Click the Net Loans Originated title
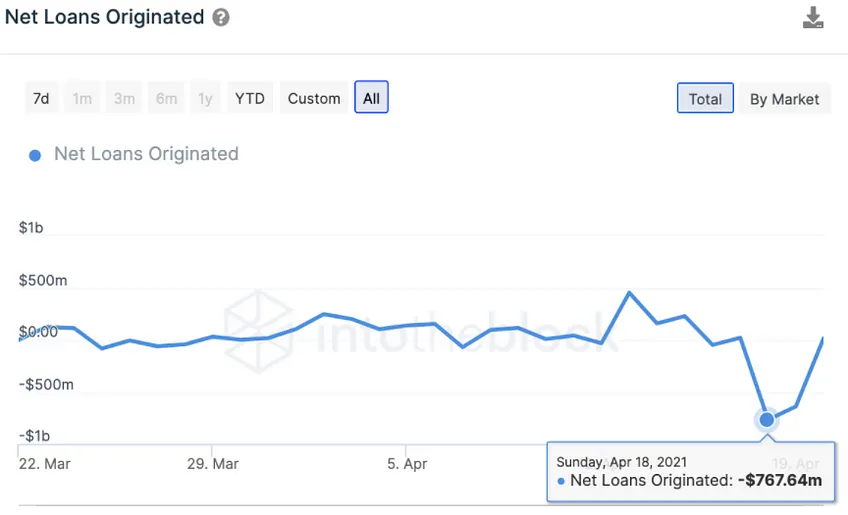This screenshot has width=848, height=515. pyautogui.click(x=104, y=17)
